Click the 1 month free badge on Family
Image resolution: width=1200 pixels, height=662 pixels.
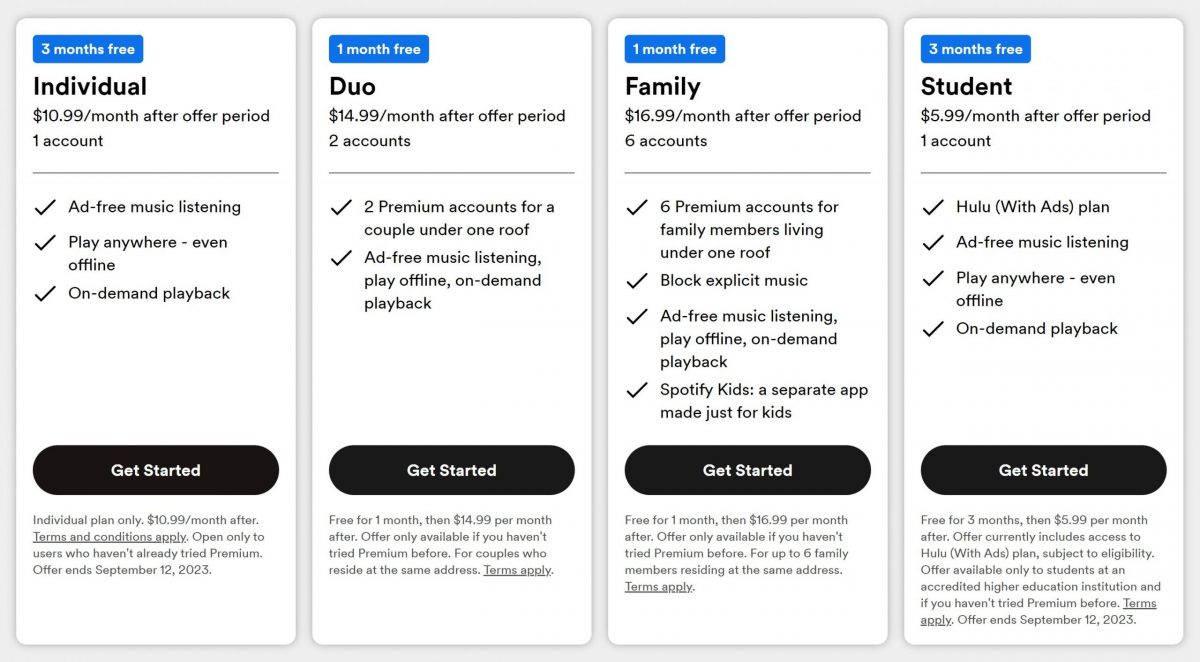click(x=675, y=48)
